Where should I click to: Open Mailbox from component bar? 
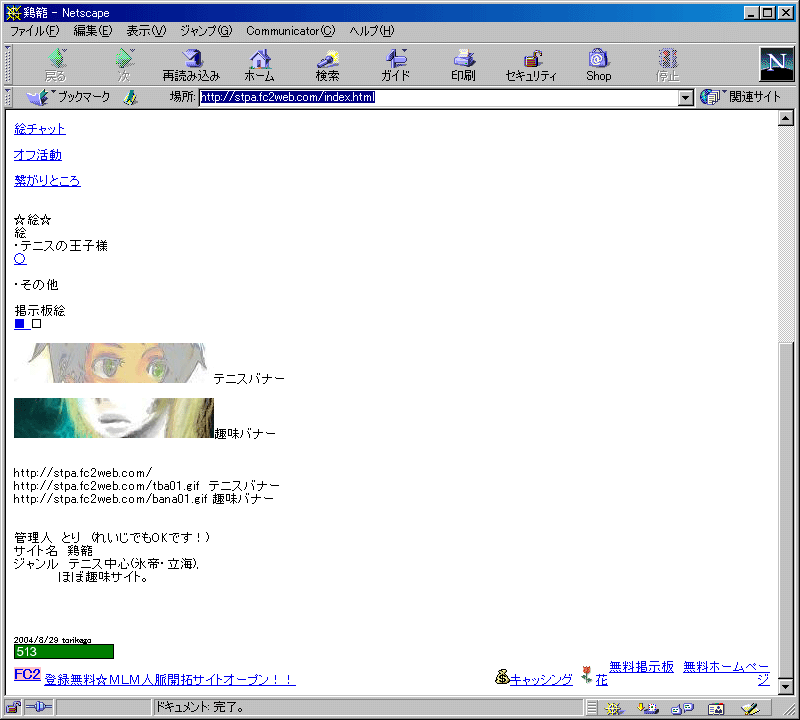pos(648,708)
